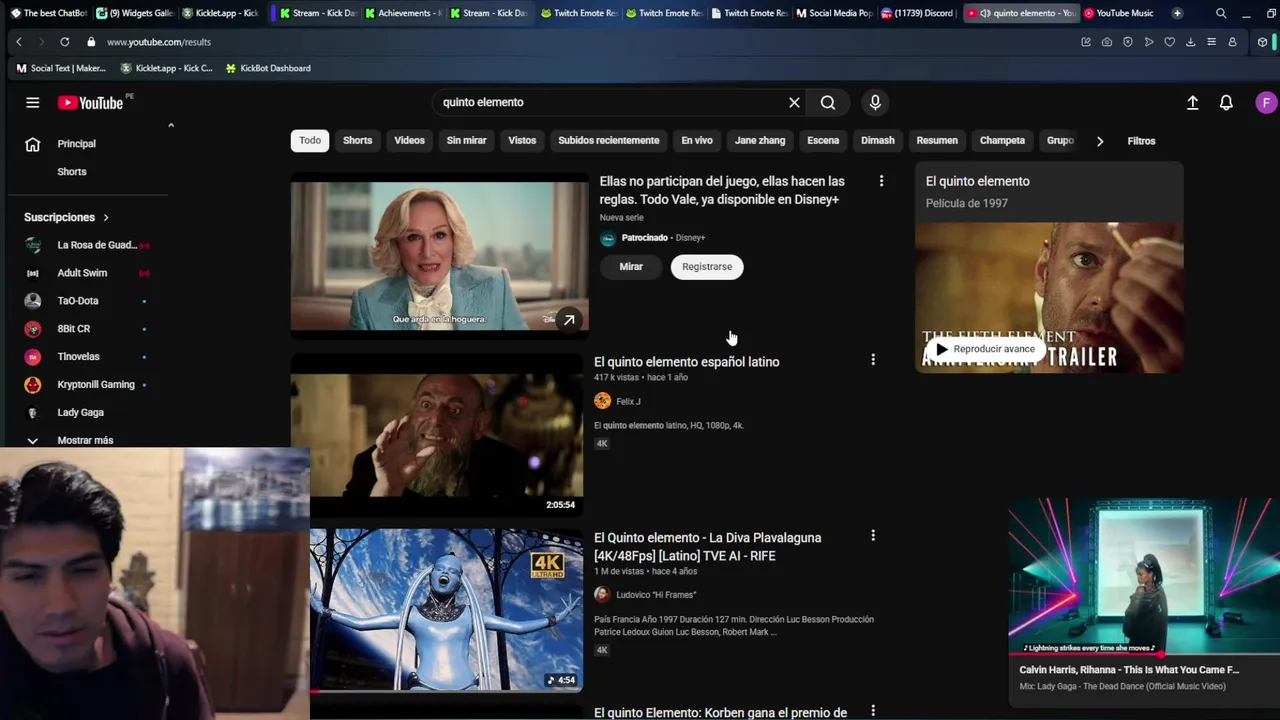
Task: Open Kicklet.app bookmark
Action: (x=166, y=68)
